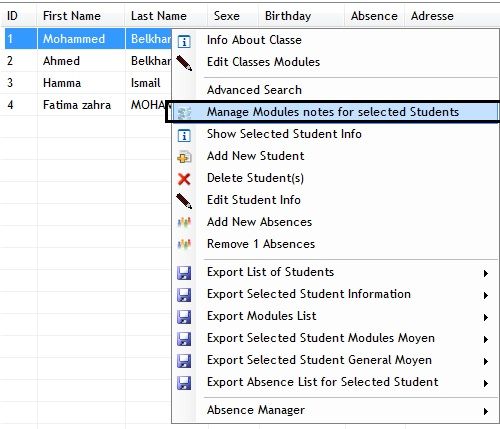Select the Fatima zahra student row
Screen dimensions: 500x429
point(86,105)
